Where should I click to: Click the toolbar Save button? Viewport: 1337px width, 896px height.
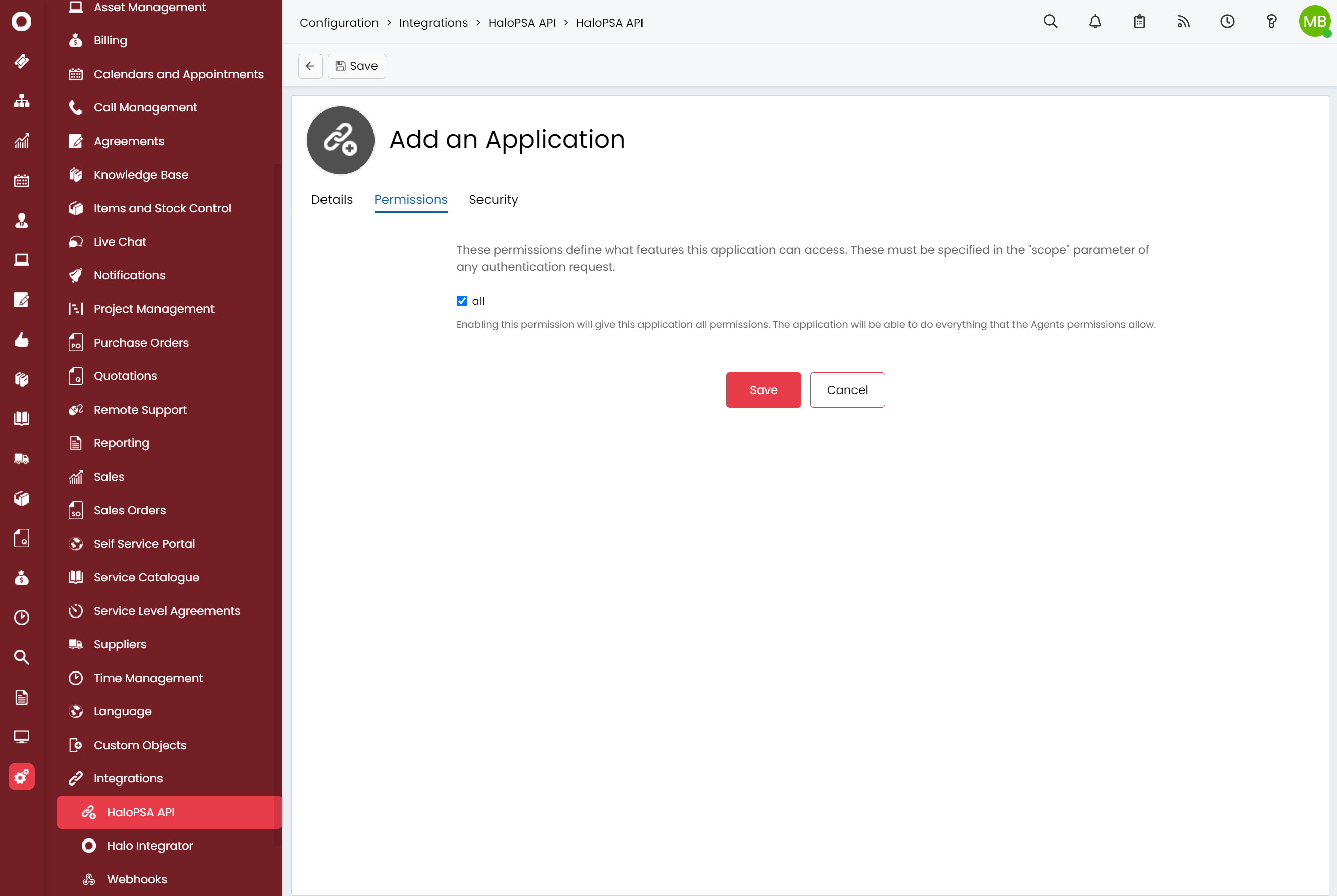pos(356,66)
